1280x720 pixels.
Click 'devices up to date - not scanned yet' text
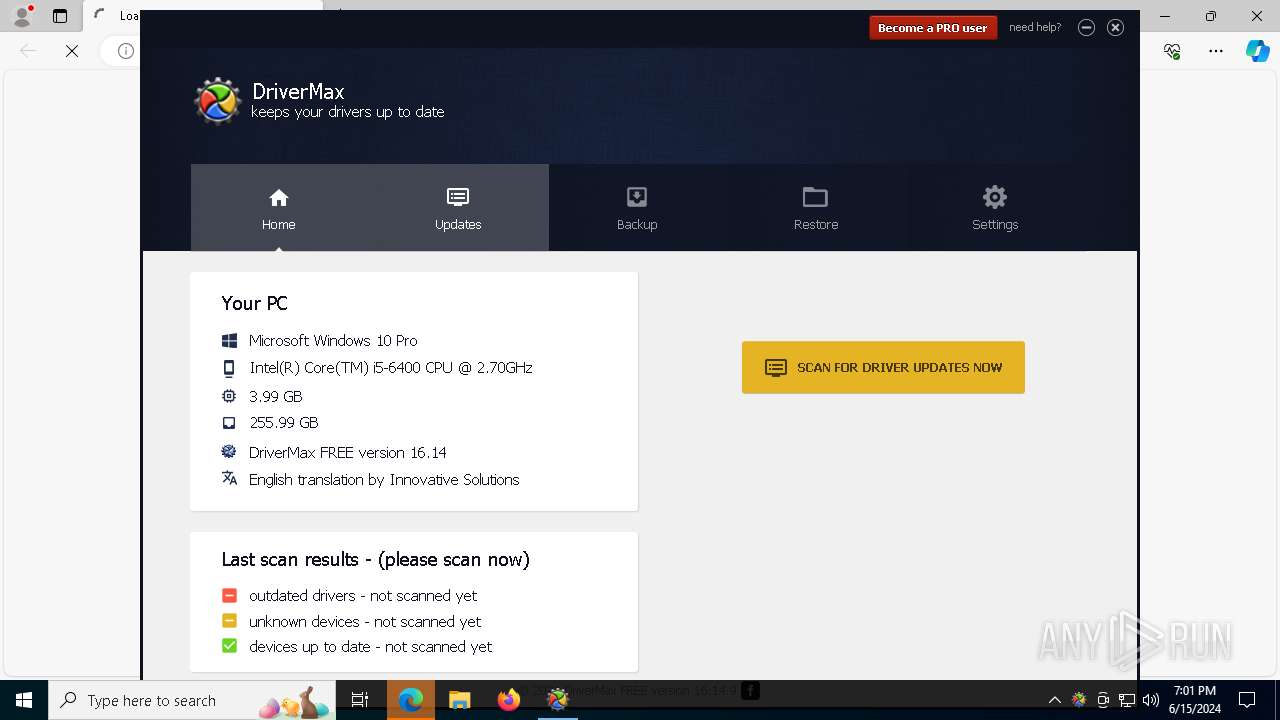point(370,647)
